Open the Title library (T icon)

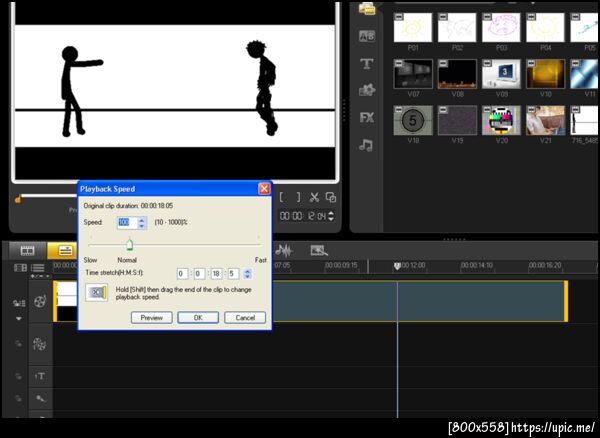(367, 64)
